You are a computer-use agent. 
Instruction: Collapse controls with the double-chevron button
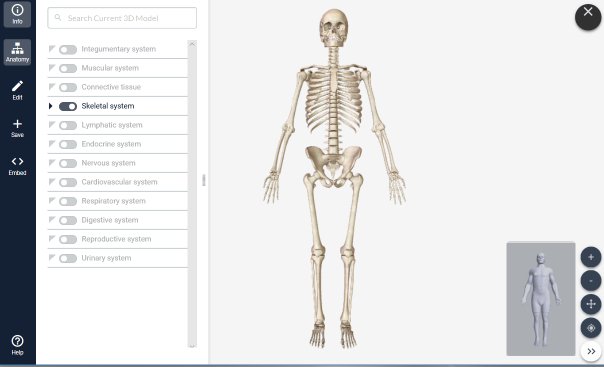pos(591,351)
